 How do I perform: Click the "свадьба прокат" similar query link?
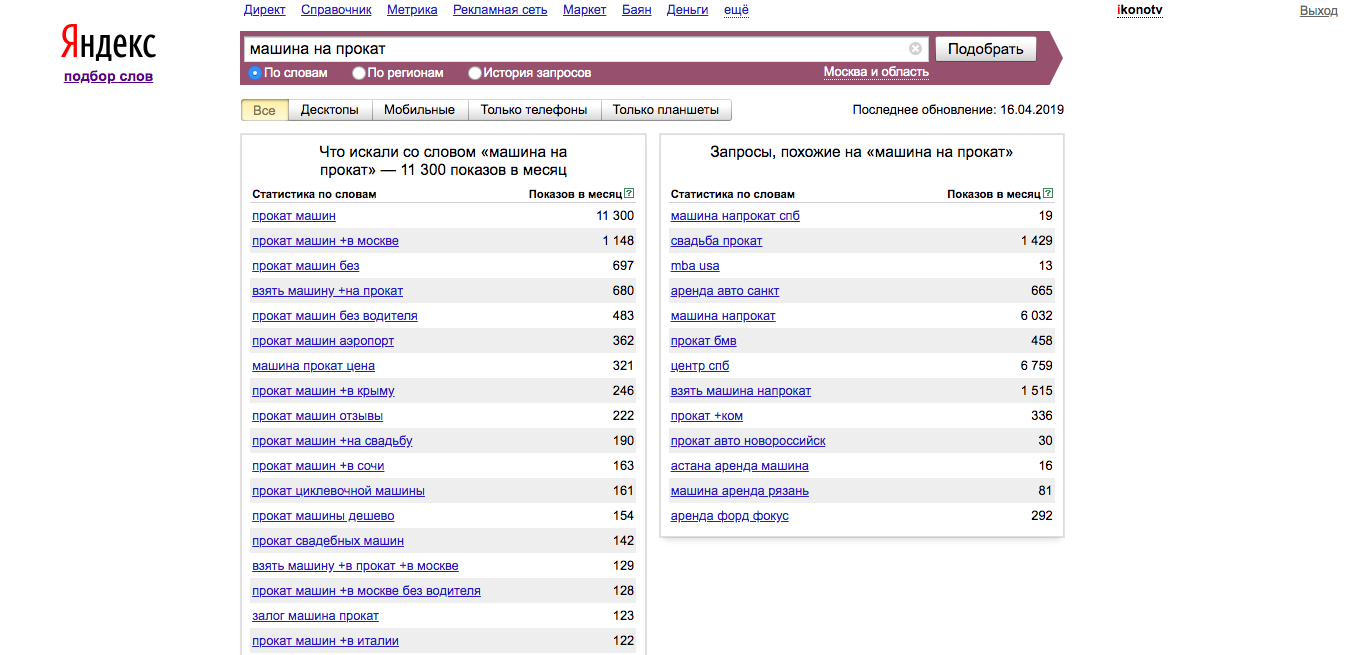click(716, 241)
